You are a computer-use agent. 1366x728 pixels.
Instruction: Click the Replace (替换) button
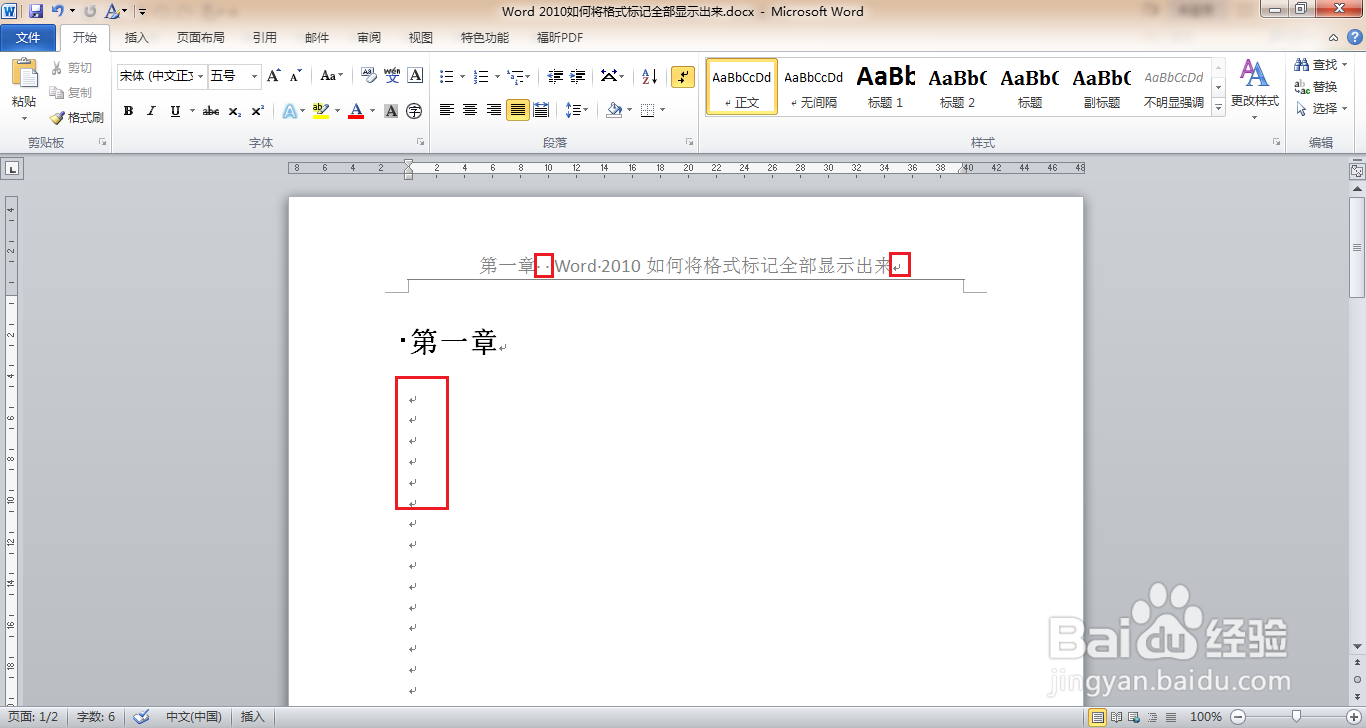(1316, 87)
